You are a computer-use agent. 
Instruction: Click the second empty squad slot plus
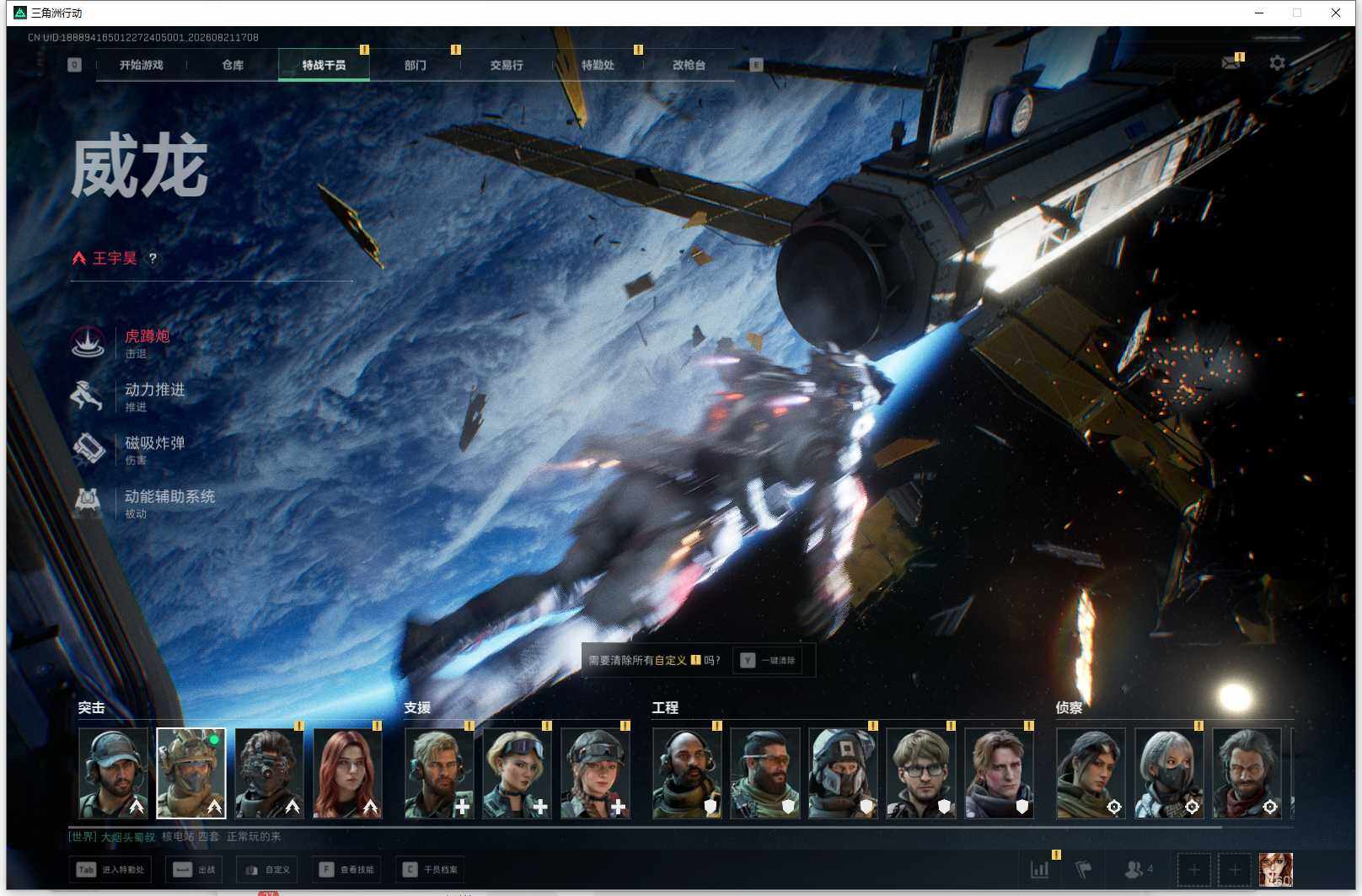coord(1235,870)
